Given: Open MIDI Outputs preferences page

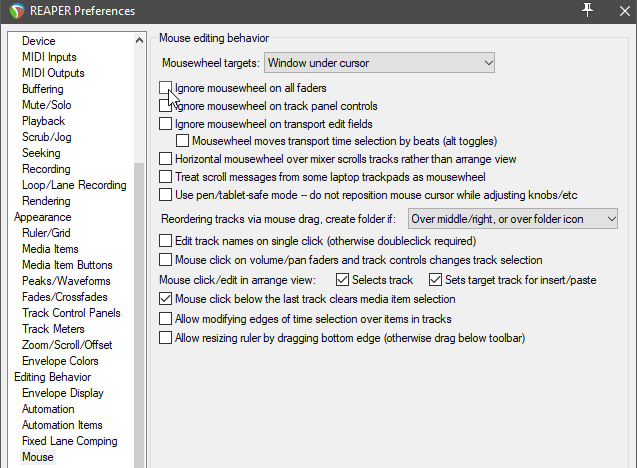Looking at the screenshot, I should click(x=53, y=73).
